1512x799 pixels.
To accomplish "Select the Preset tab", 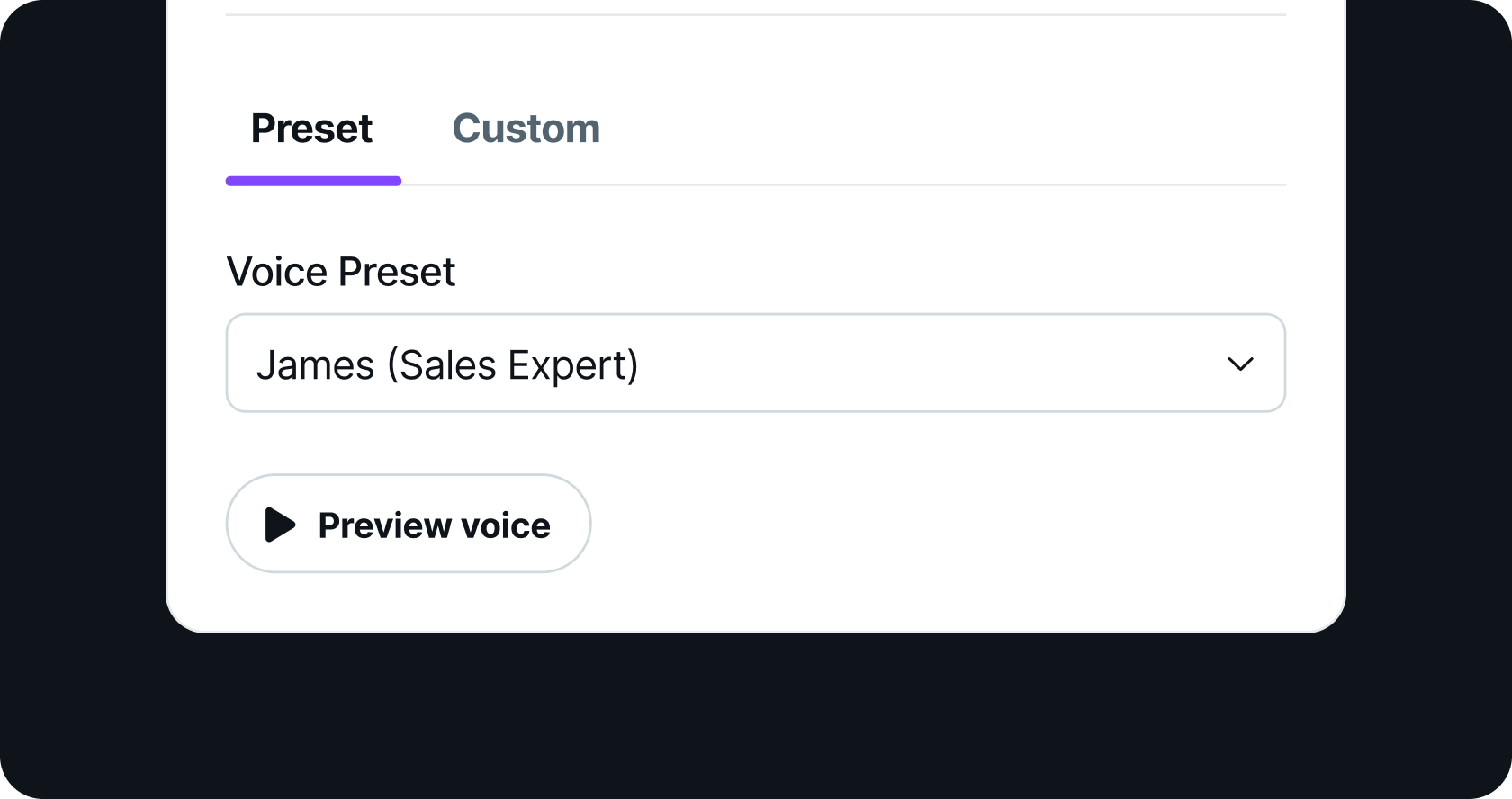I will pyautogui.click(x=312, y=129).
